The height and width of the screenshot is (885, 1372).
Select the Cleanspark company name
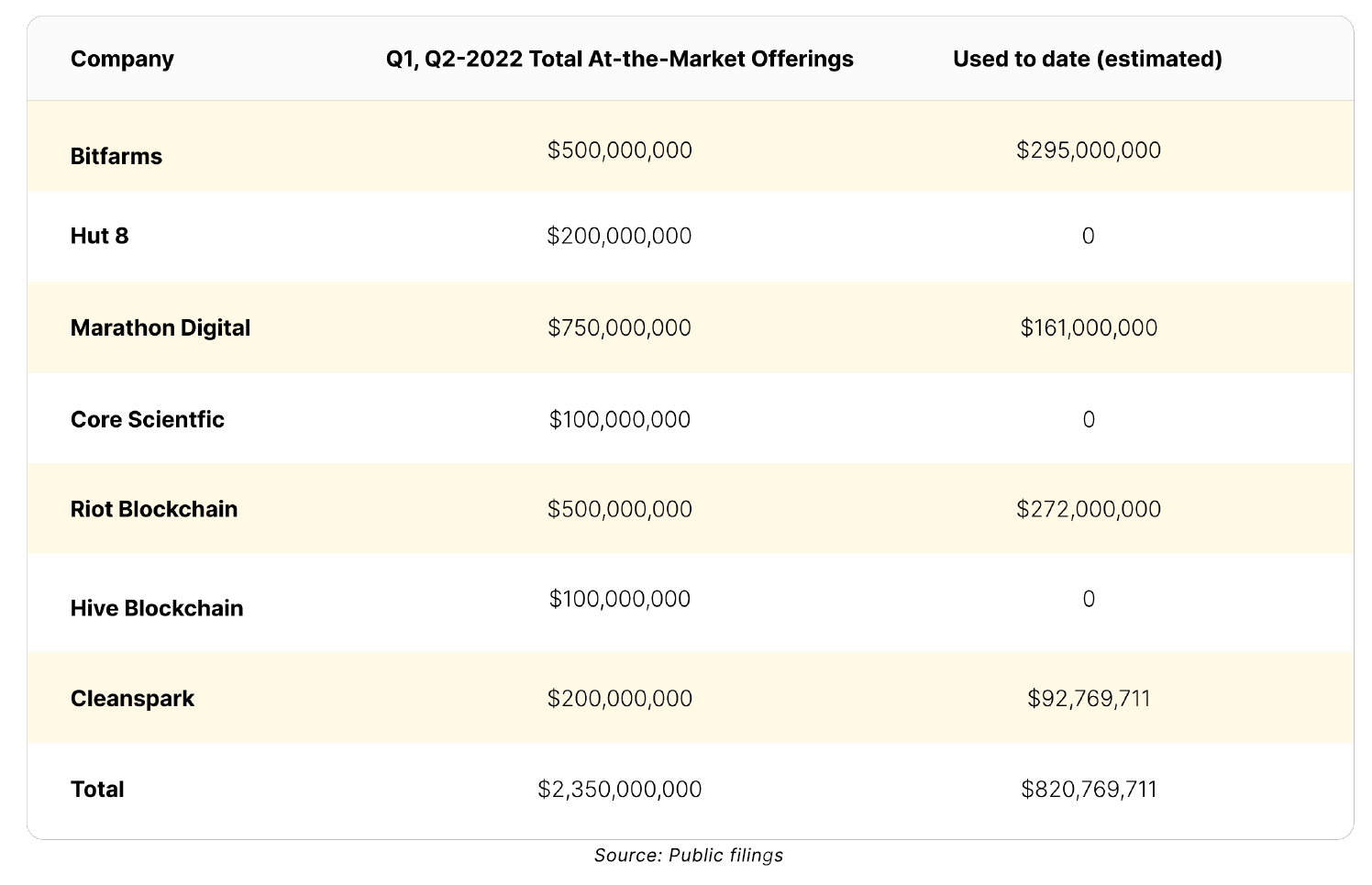132,698
